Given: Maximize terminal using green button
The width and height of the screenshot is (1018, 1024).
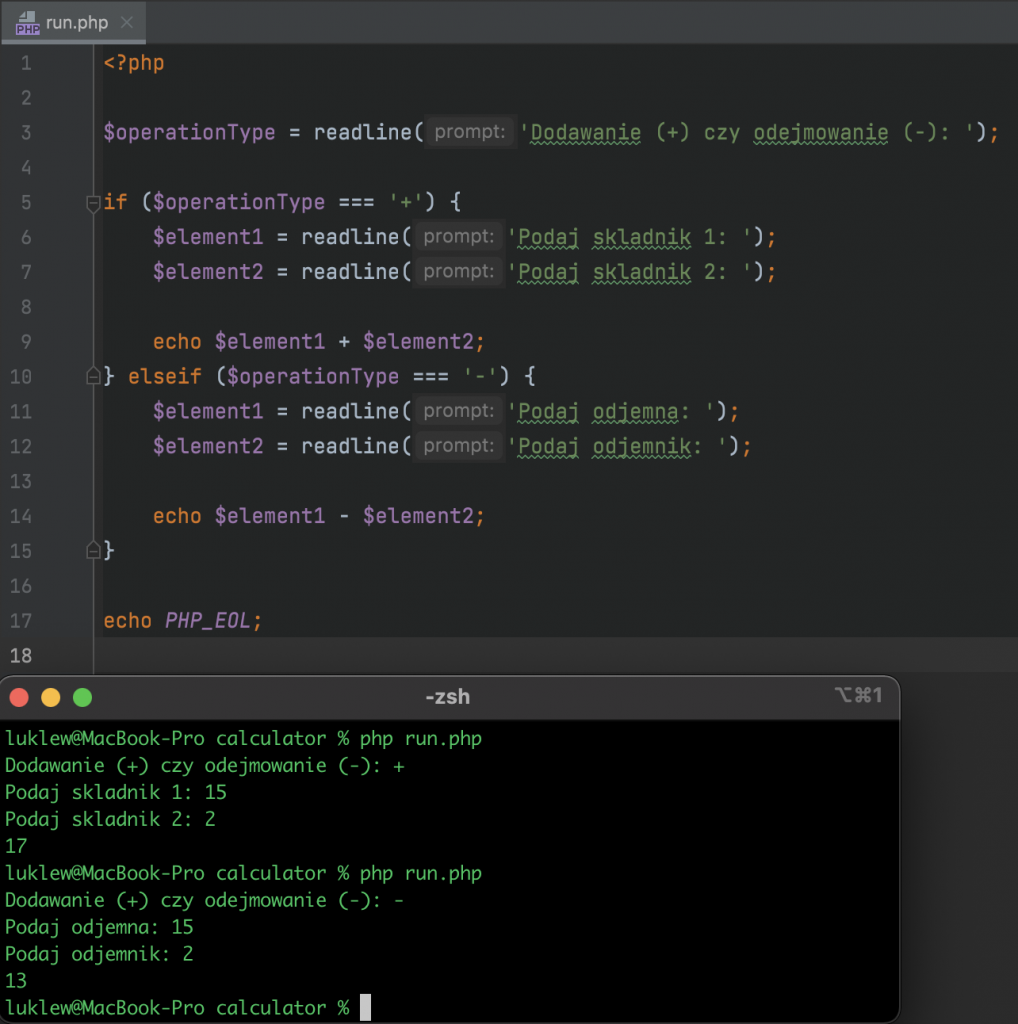Looking at the screenshot, I should coord(82,697).
